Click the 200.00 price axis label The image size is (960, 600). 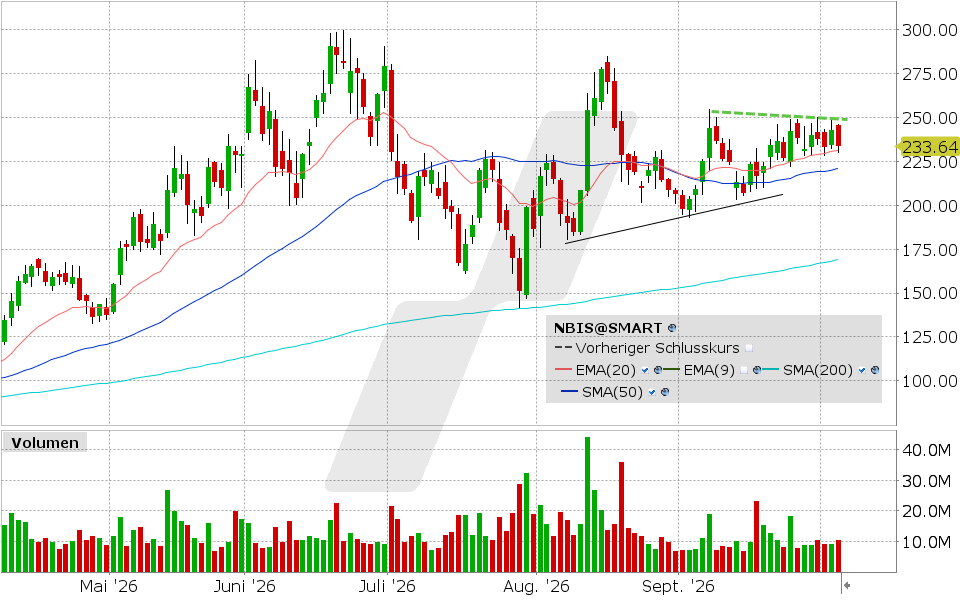point(929,206)
